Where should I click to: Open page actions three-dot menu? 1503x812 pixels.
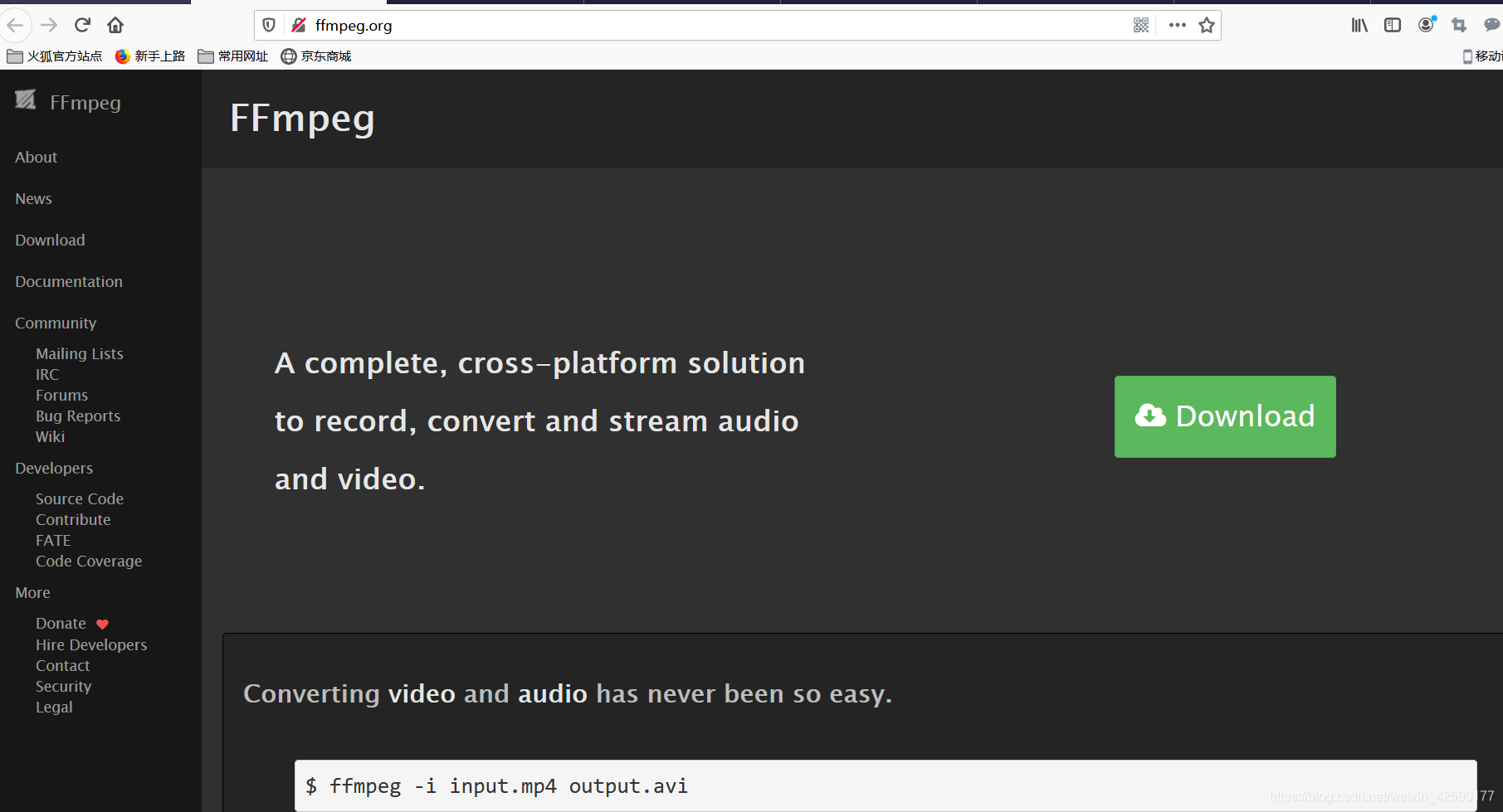1177,26
